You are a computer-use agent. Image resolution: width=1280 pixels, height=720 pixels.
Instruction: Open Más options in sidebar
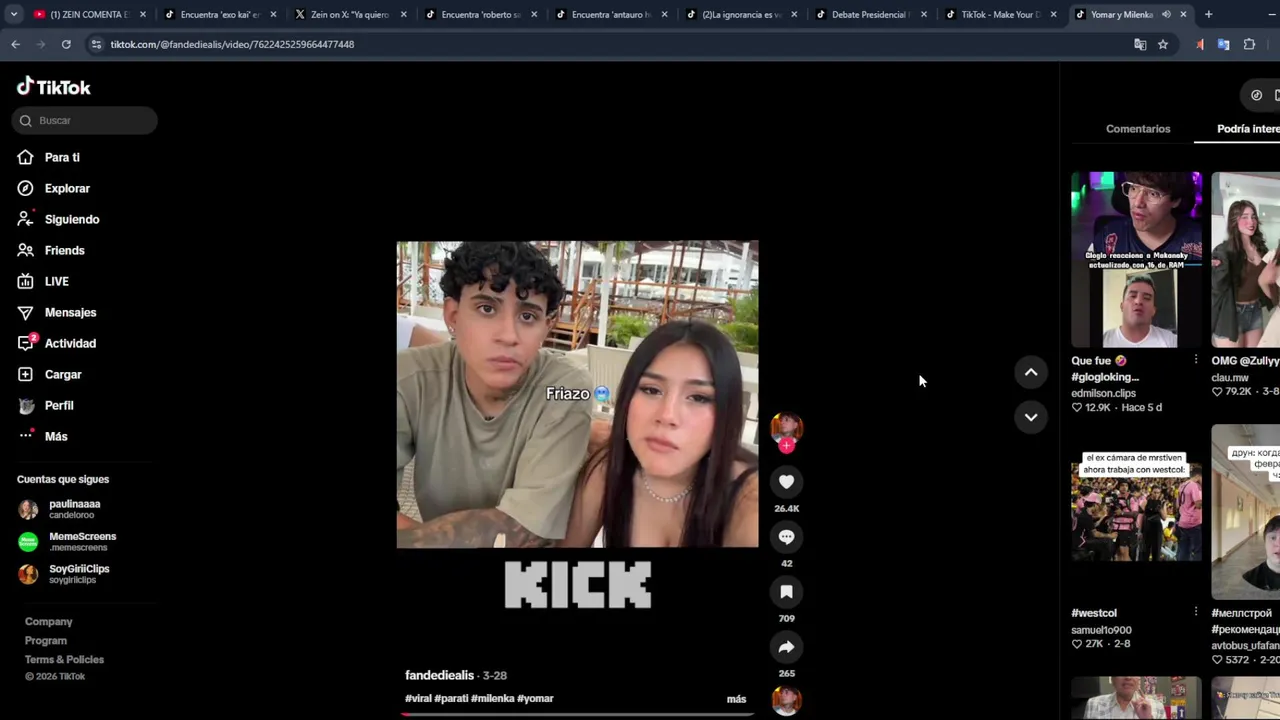pyautogui.click(x=56, y=436)
